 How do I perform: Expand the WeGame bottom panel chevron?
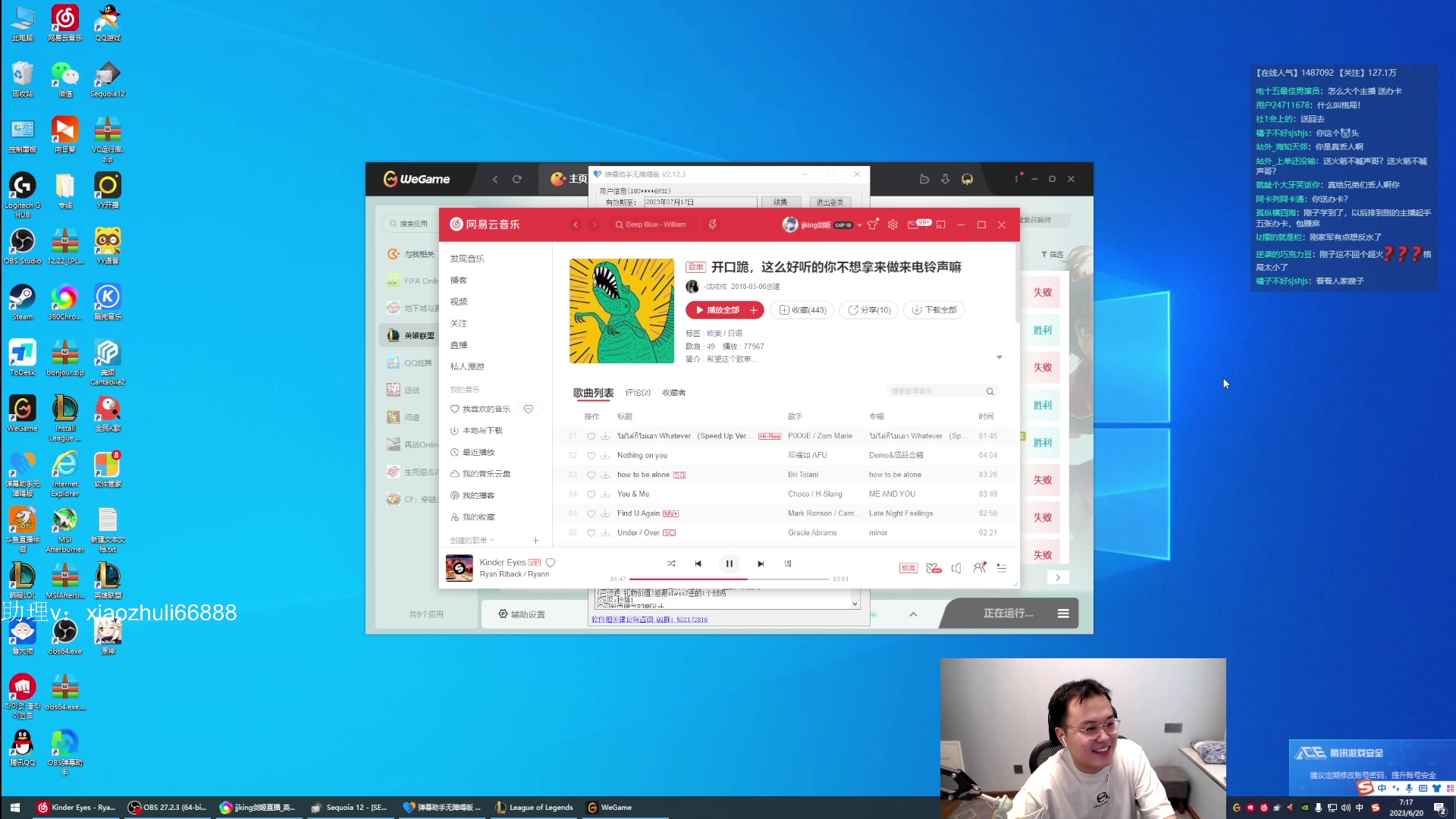click(913, 614)
